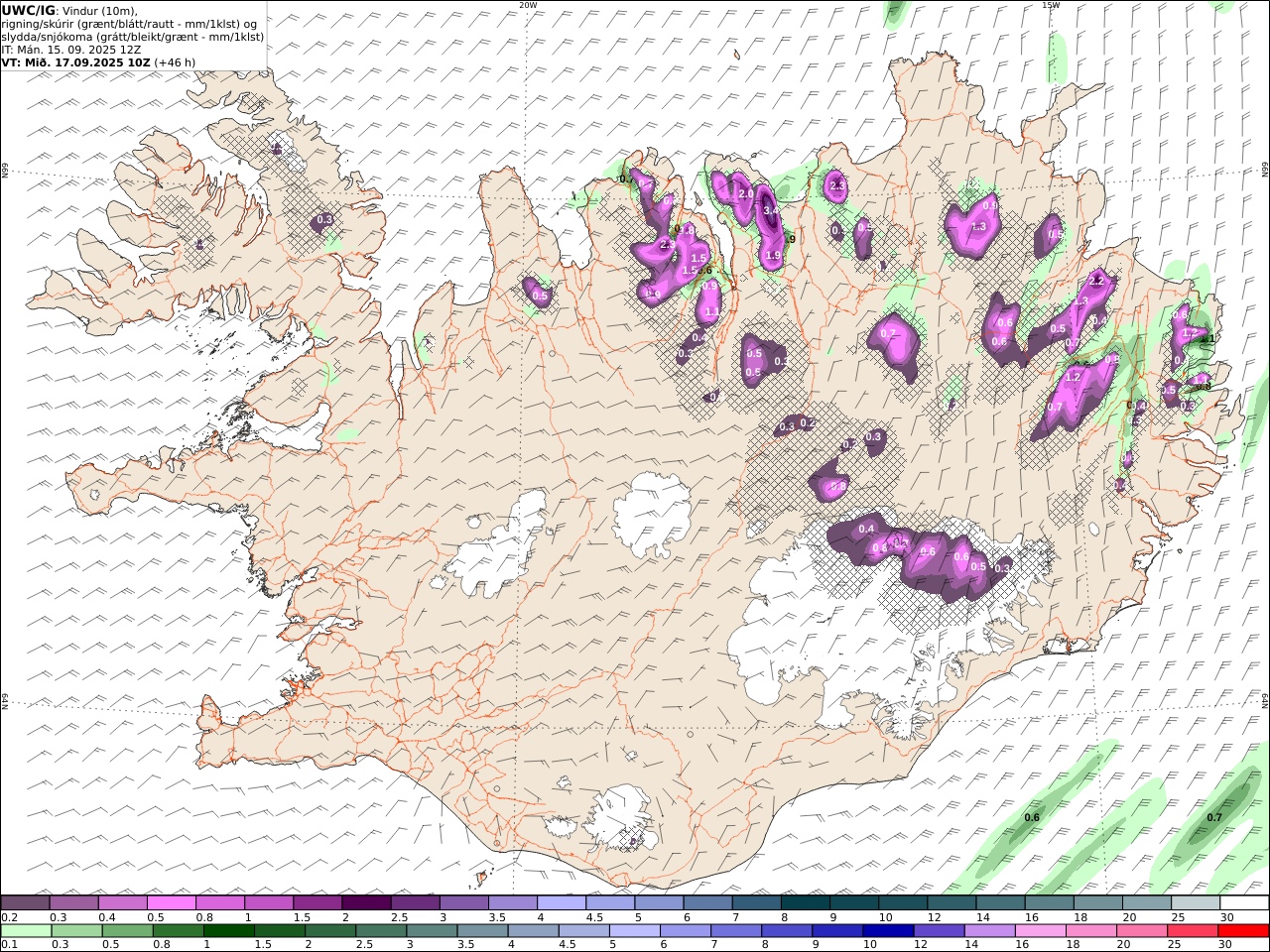Screen dimensions: 1270x952
Task: Click the 'slydda/snjókoma' legend description line
Action: pyautogui.click(x=132, y=37)
